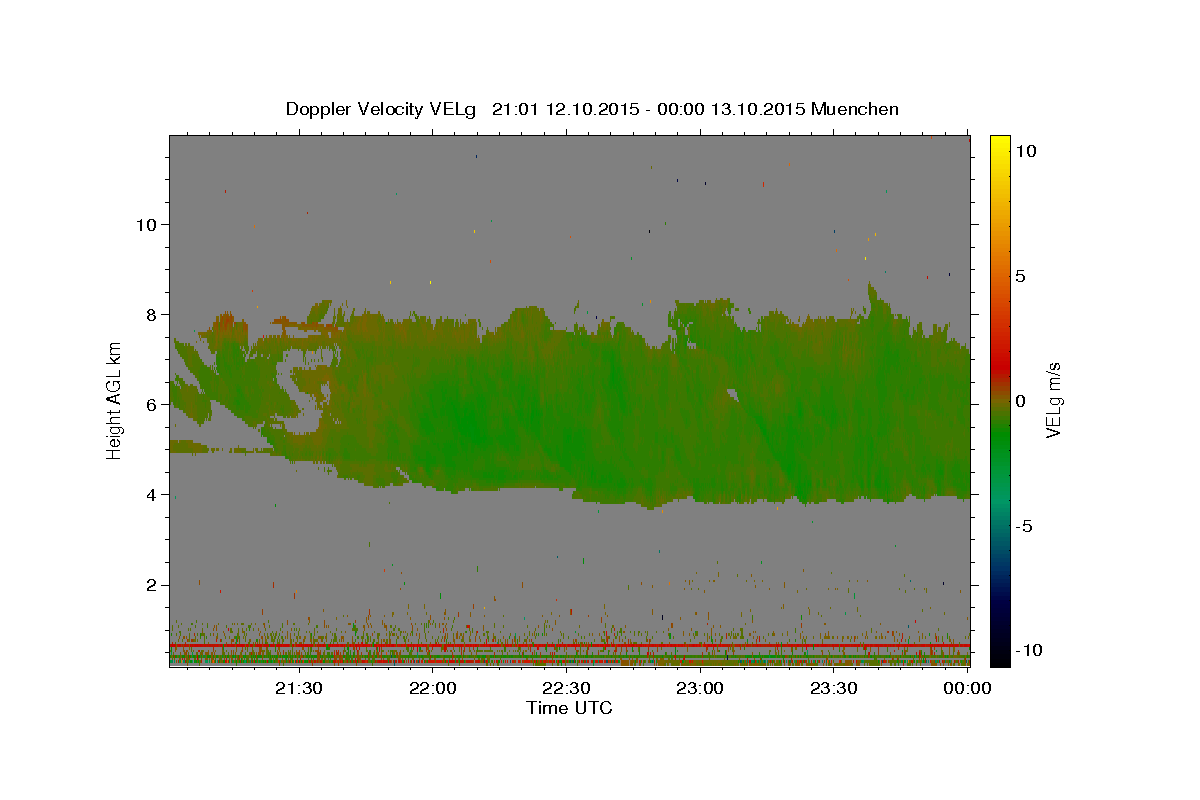Click the 00:00 time tick label
Image resolution: width=1200 pixels, height=800 pixels.
pos(967,688)
